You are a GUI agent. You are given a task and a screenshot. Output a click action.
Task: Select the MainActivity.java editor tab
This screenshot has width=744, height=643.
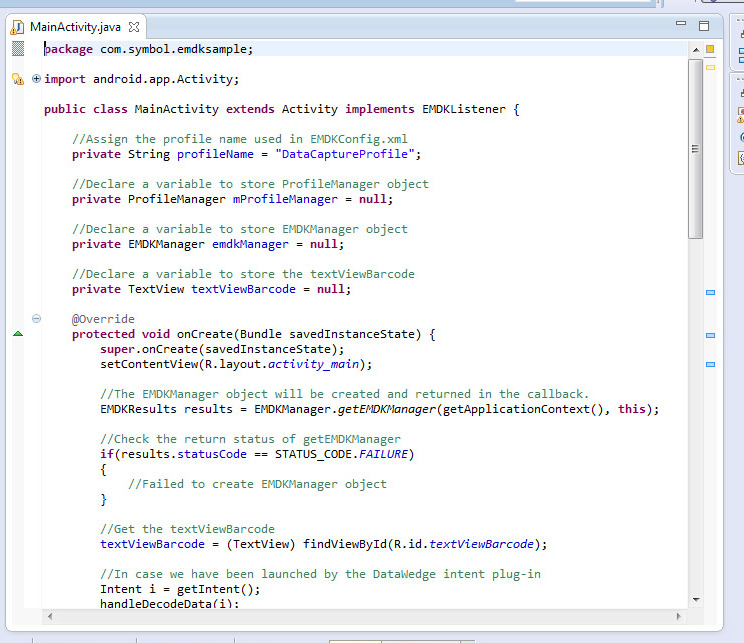(74, 26)
